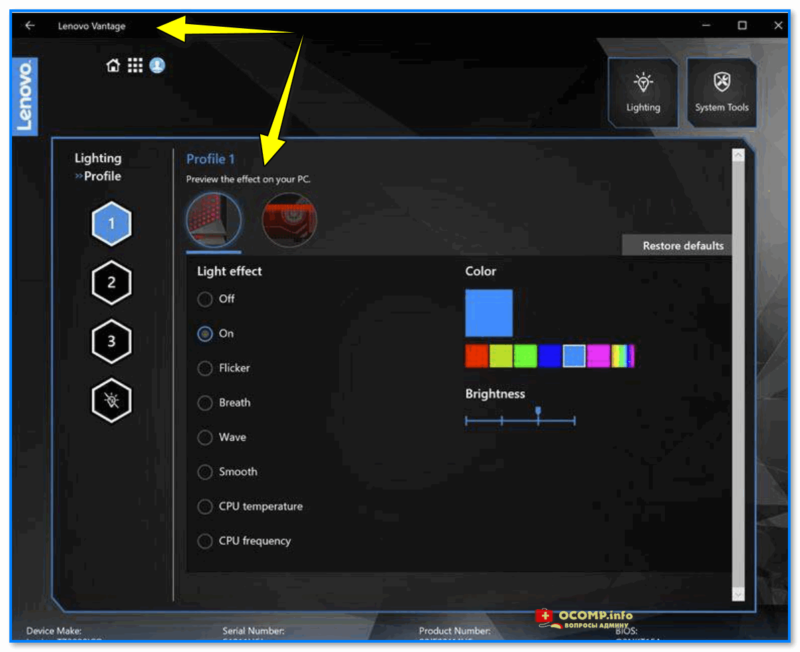
Task: Choose the Breath light effect
Action: point(205,403)
